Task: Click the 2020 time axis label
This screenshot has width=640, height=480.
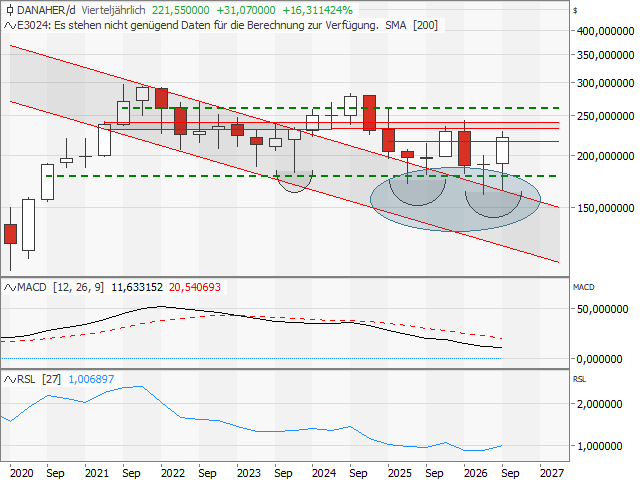Action: coord(22,473)
